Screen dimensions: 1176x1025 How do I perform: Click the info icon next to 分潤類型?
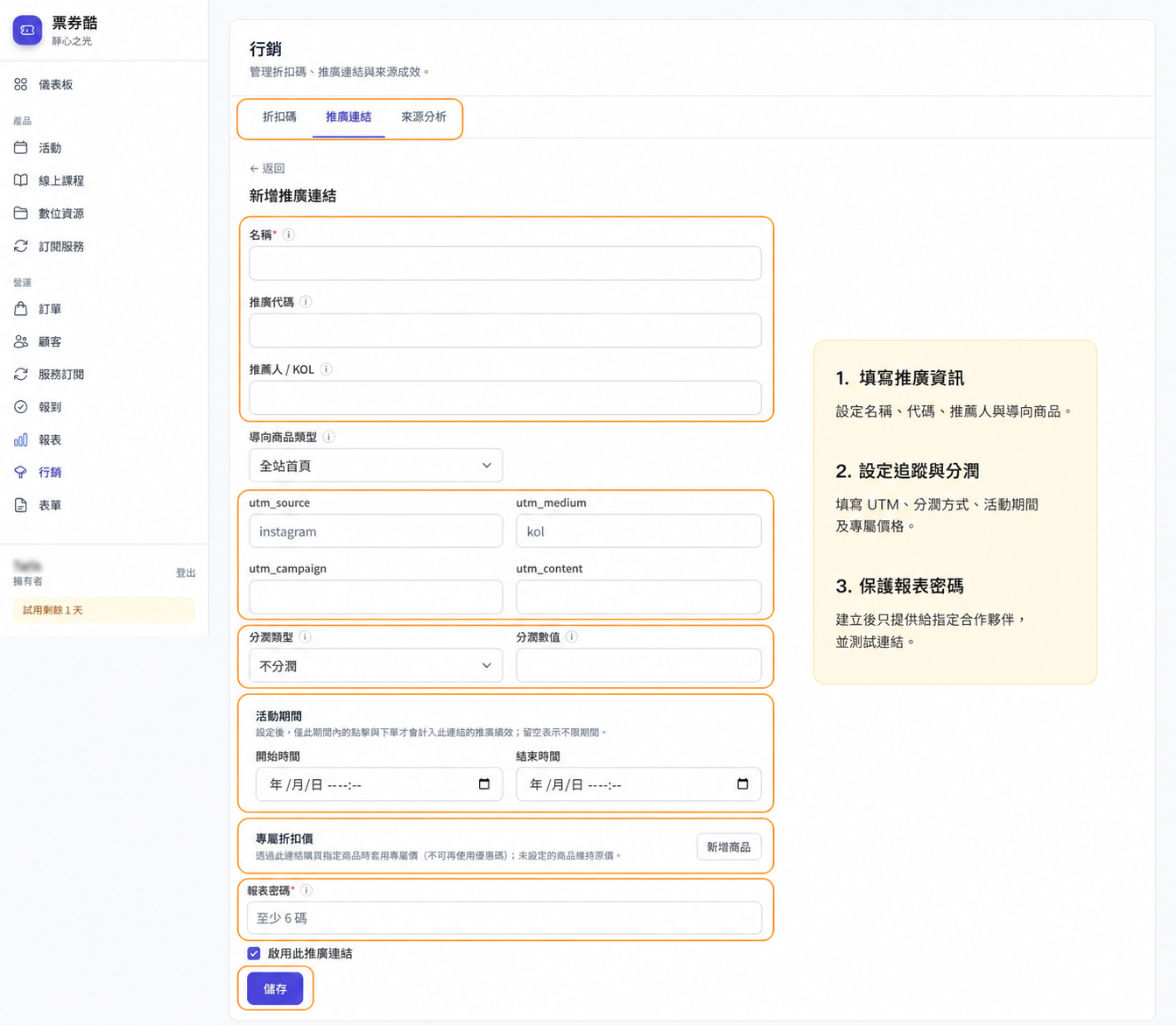tap(305, 637)
